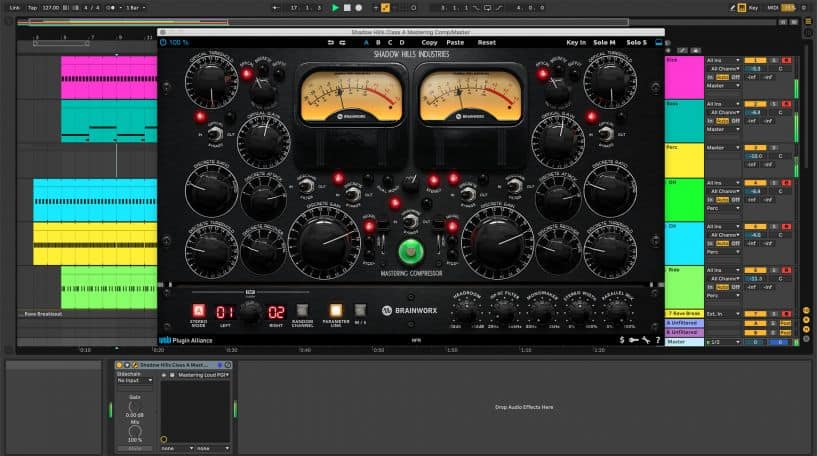Click the Link button in Ableton's control bar
This screenshot has width=817, height=456.
click(15, 8)
